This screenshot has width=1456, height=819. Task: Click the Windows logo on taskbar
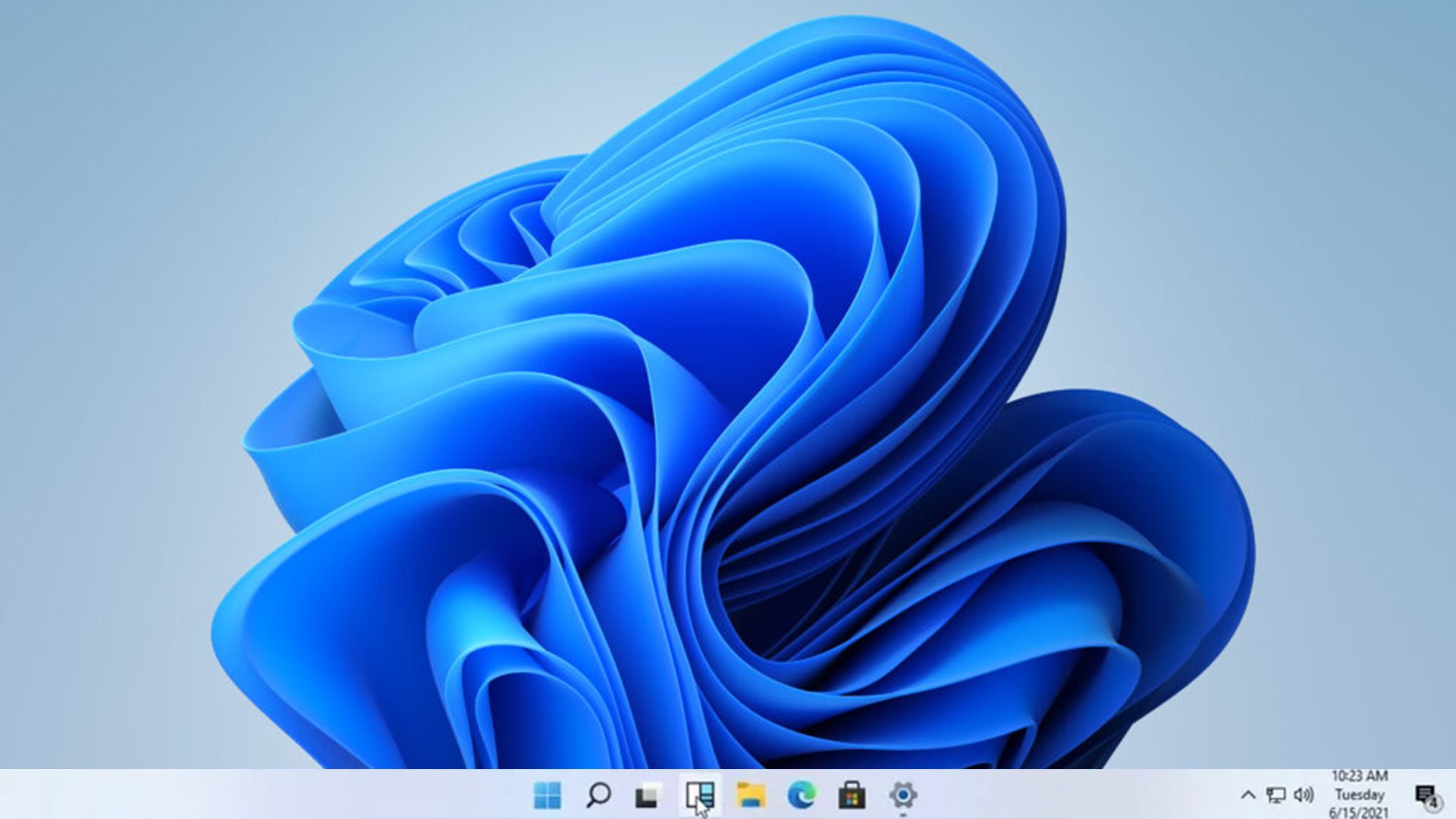tap(548, 796)
